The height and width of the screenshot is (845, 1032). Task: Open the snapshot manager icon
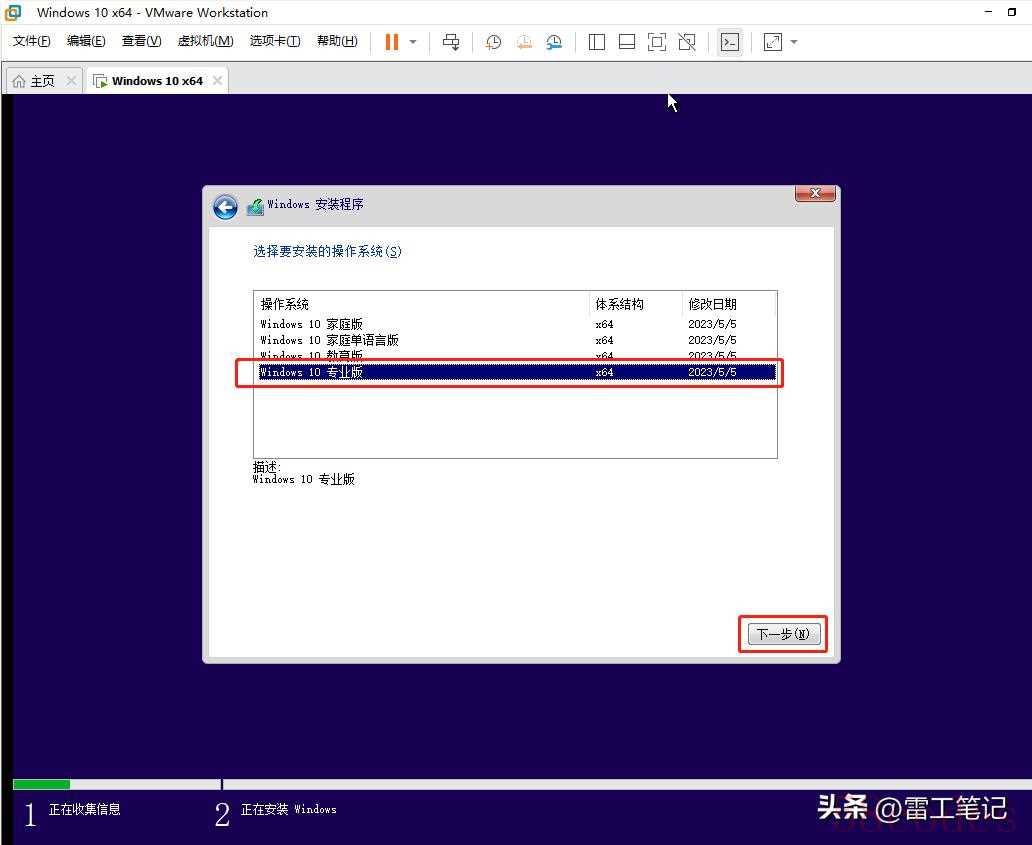coord(554,42)
